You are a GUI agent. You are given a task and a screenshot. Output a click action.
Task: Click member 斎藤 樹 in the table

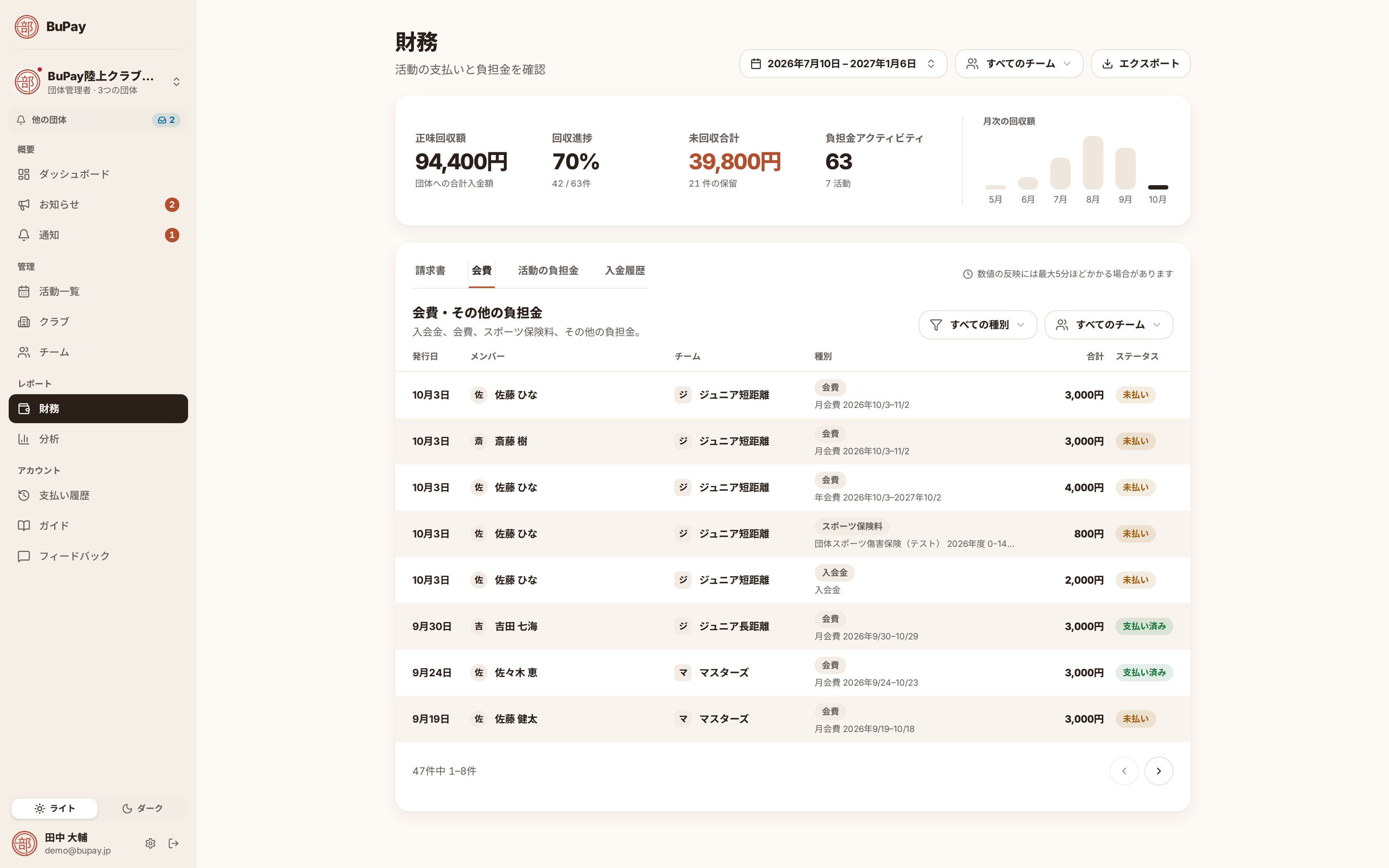point(511,442)
